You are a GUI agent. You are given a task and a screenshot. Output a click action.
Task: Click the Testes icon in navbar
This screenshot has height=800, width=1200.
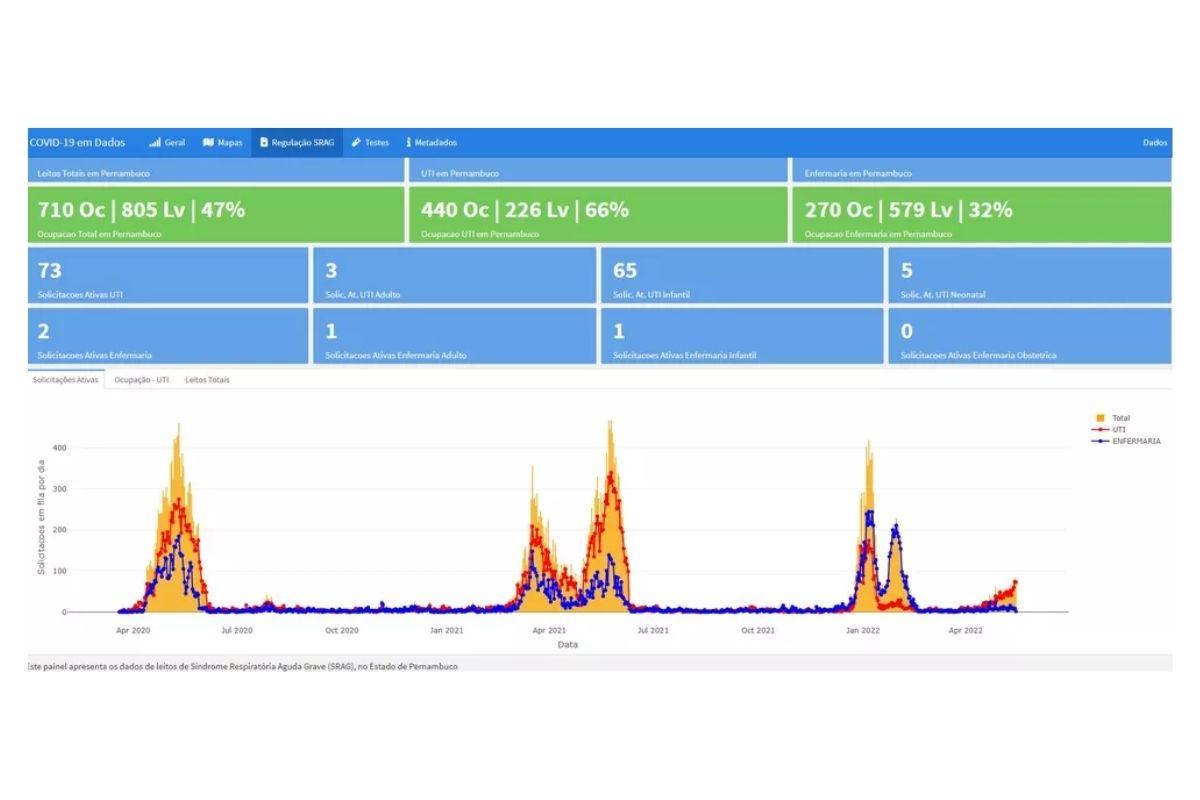coord(356,143)
